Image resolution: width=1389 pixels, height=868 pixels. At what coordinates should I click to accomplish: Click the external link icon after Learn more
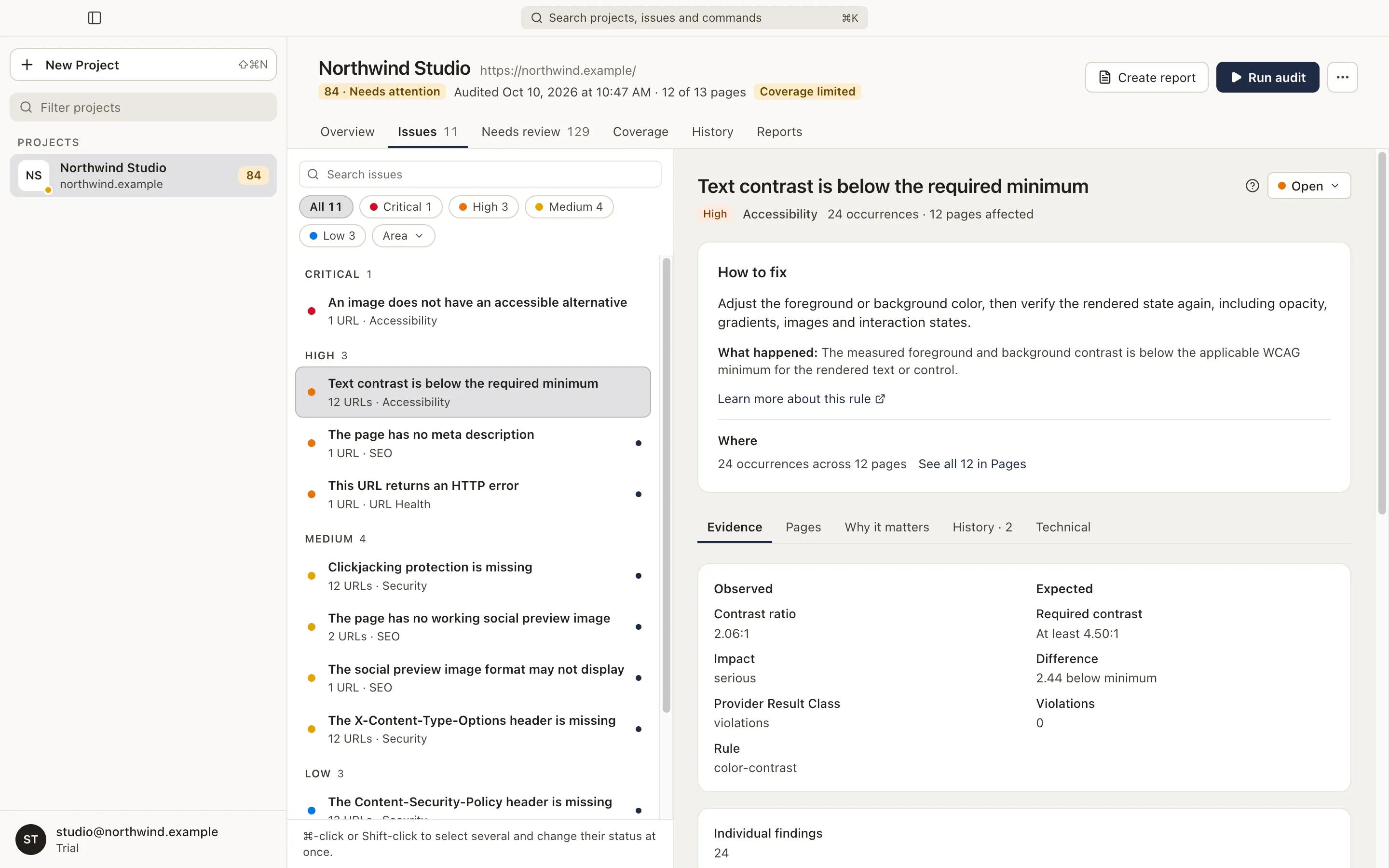[880, 399]
